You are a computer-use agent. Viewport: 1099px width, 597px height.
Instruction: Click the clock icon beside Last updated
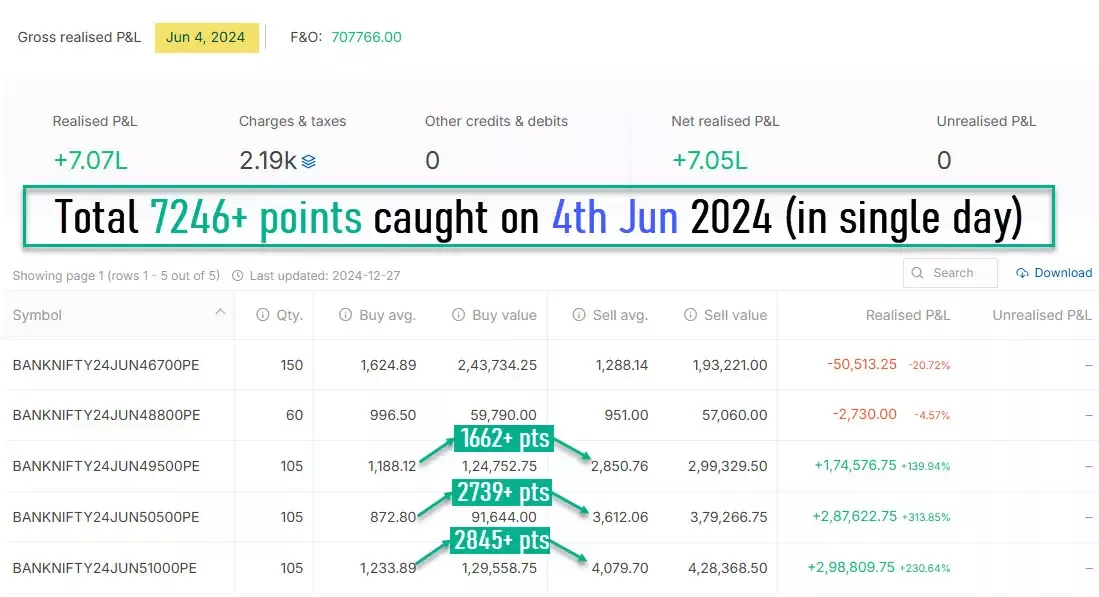point(237,275)
